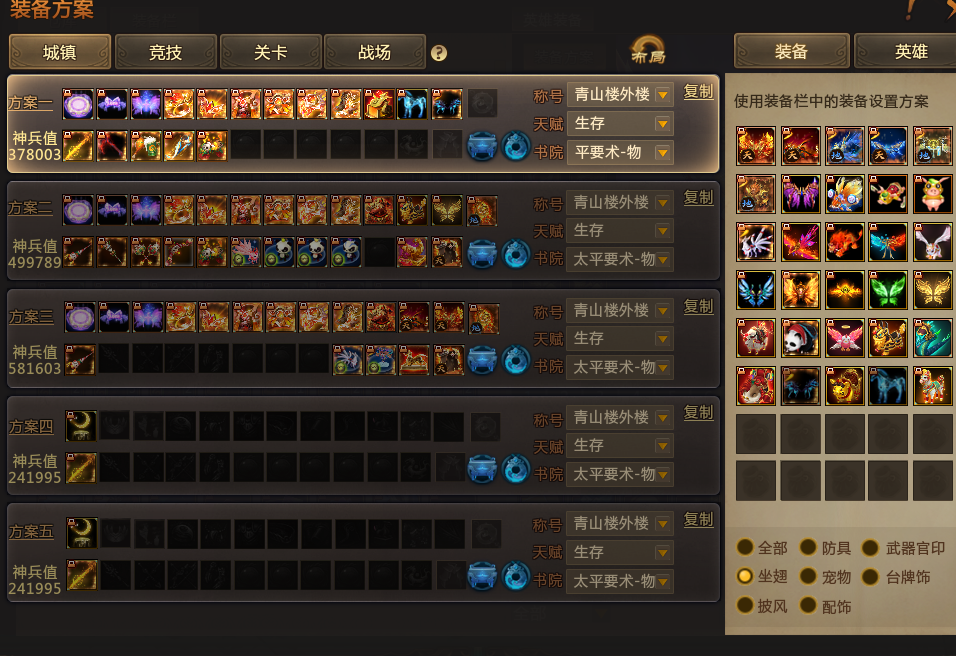
Task: Open 称号 dropdown in 方案一
Action: click(620, 94)
